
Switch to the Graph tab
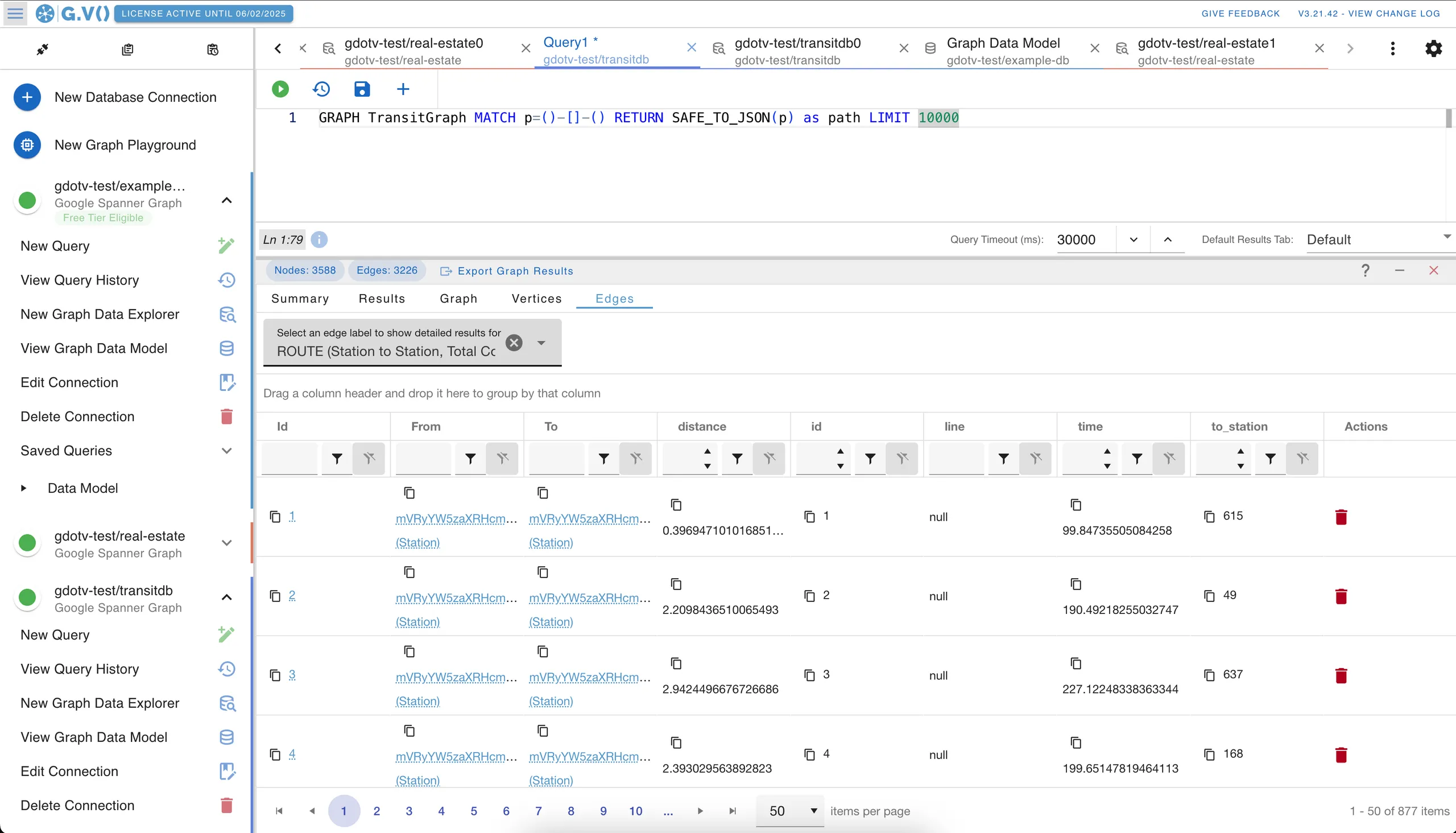tap(458, 299)
